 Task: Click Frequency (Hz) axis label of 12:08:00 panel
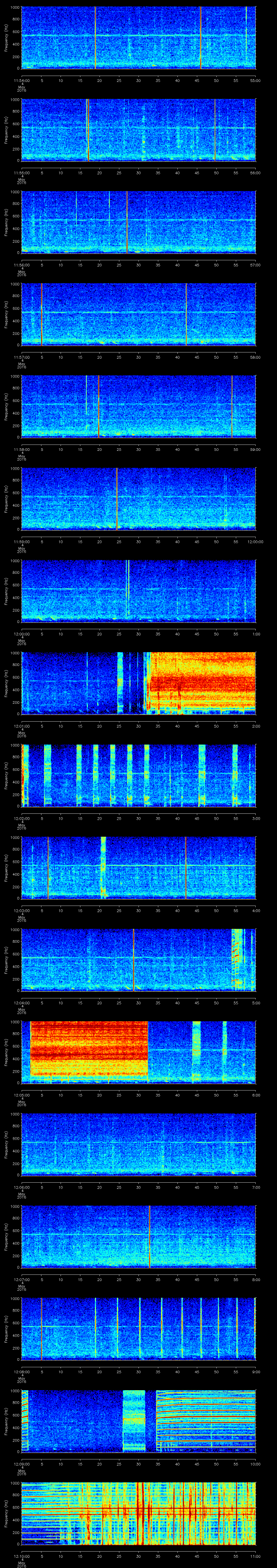6,1329
